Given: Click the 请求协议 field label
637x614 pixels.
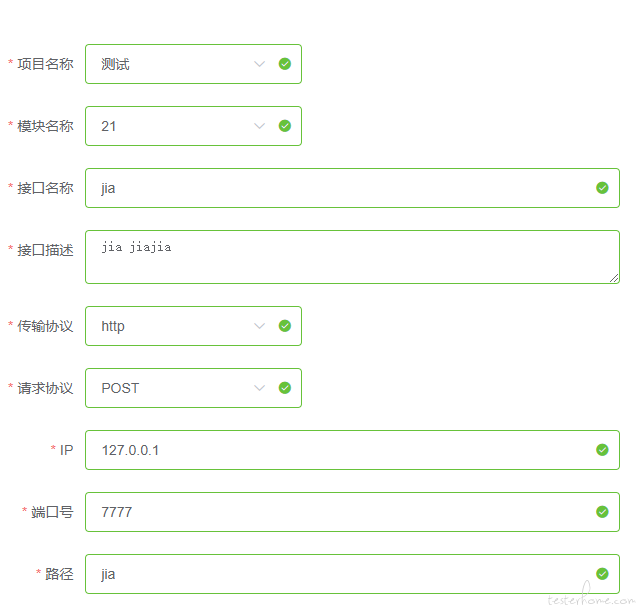Looking at the screenshot, I should (45, 388).
